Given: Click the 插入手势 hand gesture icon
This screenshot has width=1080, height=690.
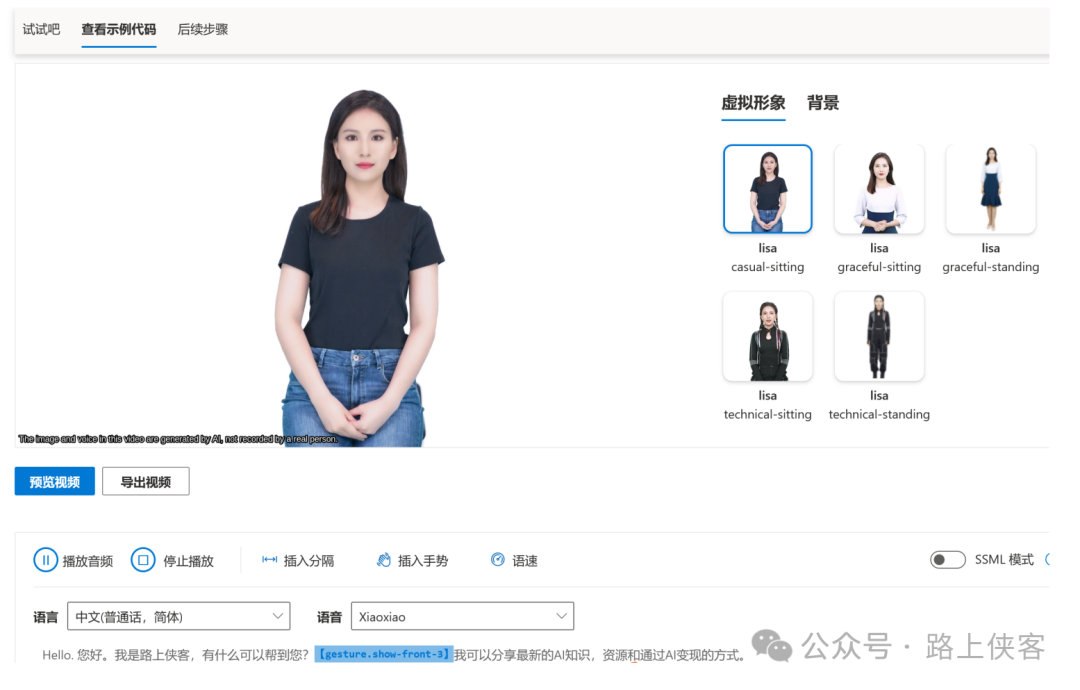Looking at the screenshot, I should [384, 560].
